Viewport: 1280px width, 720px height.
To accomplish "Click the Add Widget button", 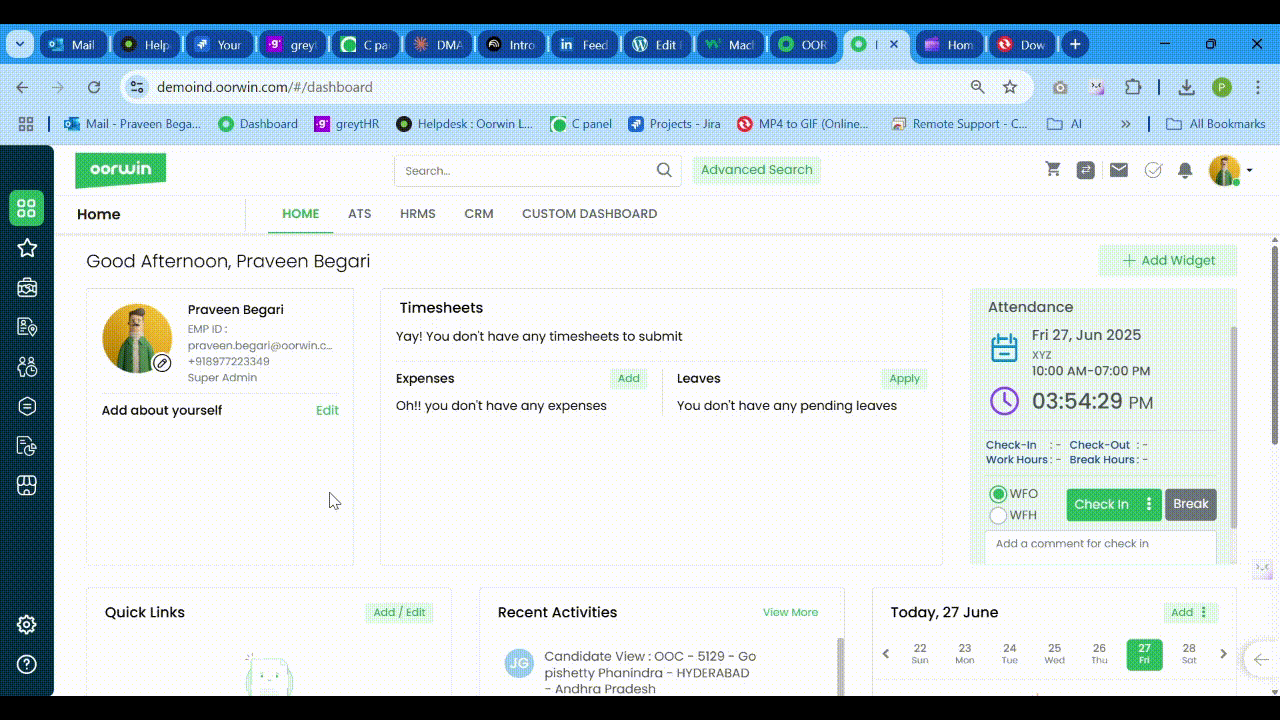I will (x=1168, y=261).
